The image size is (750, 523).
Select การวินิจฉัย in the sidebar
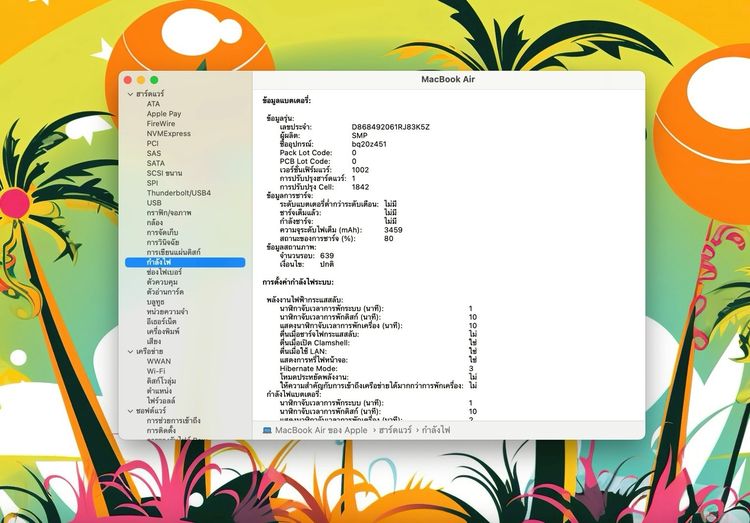pos(163,243)
